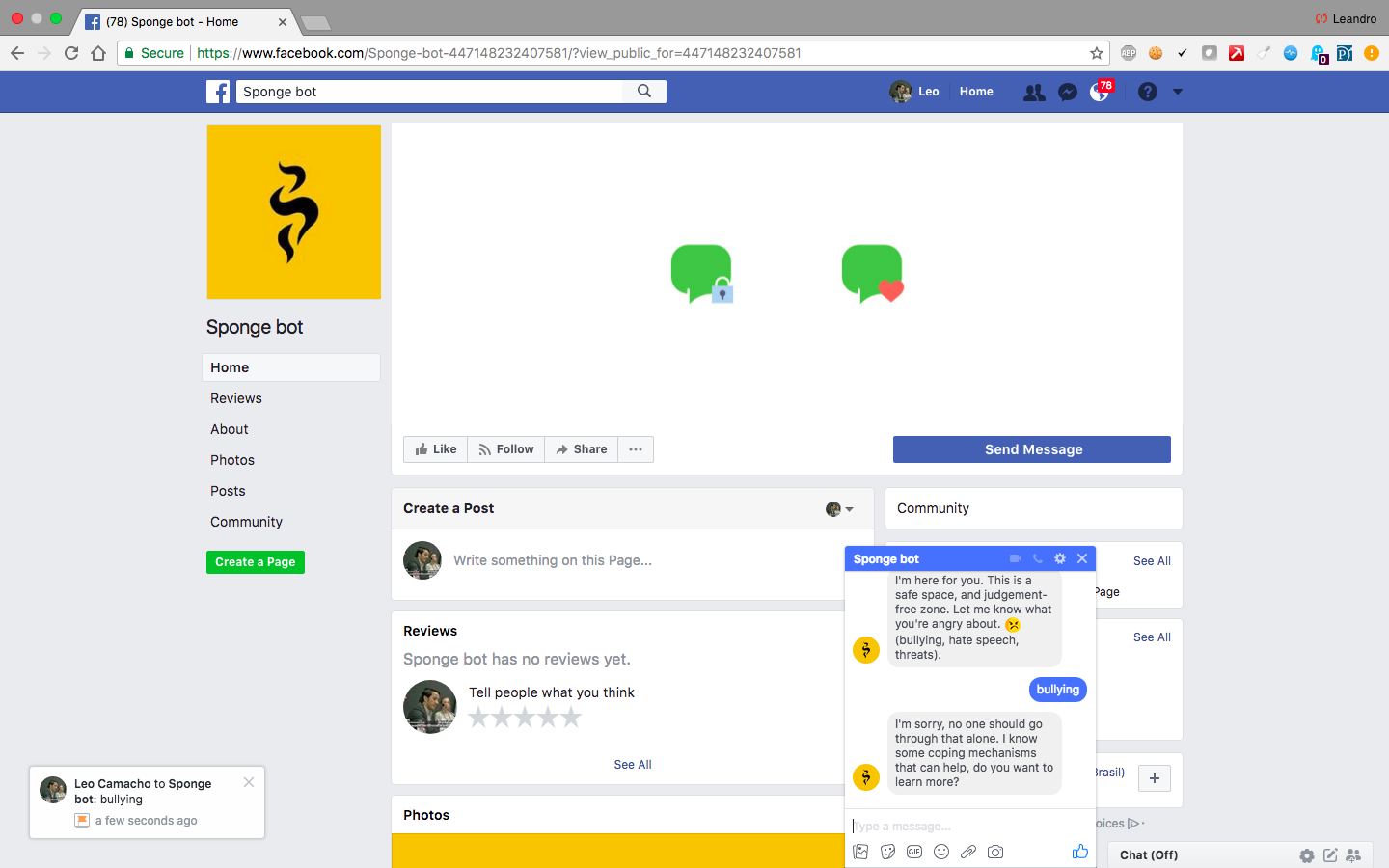The height and width of the screenshot is (868, 1389).
Task: Click the browser address bar URL
Action: 499,53
